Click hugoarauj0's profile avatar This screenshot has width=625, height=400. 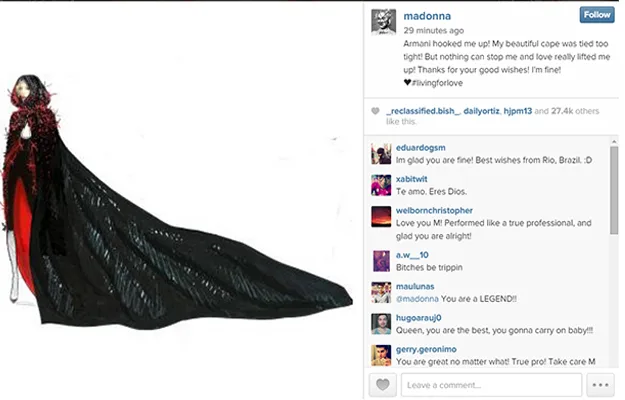(x=381, y=324)
